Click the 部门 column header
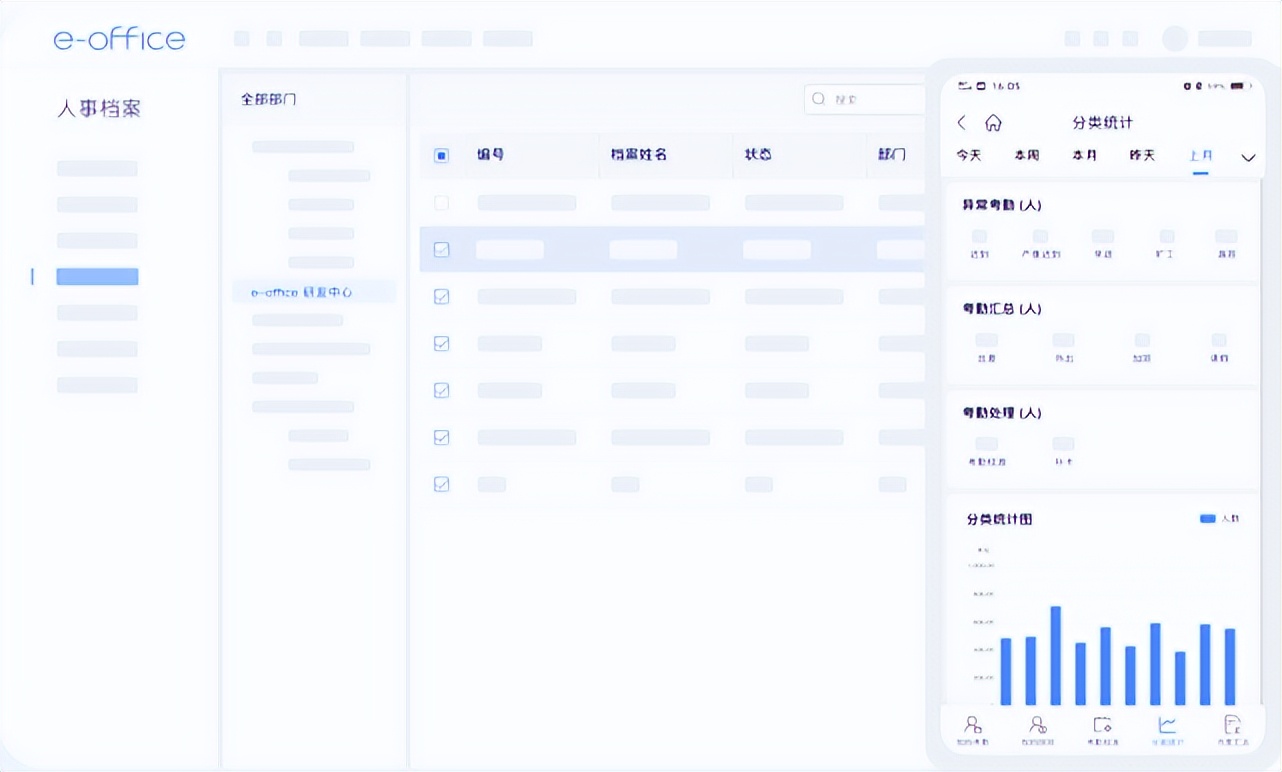1282x772 pixels. click(892, 155)
